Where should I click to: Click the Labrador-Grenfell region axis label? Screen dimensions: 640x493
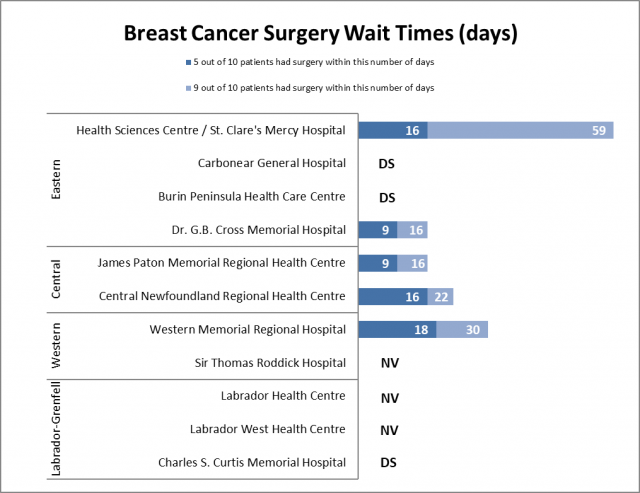(57, 429)
